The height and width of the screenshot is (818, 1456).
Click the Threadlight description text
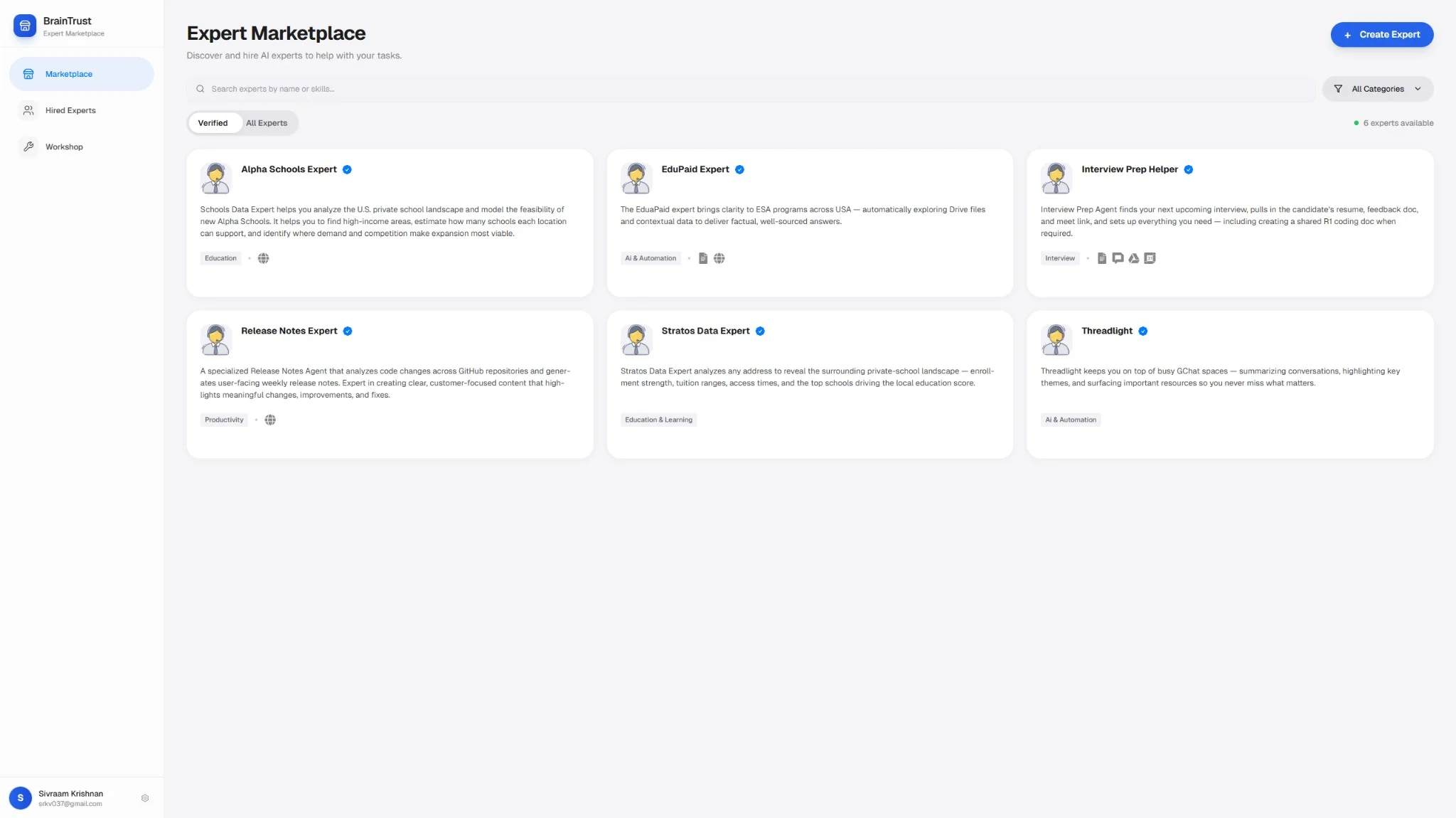(x=1220, y=377)
